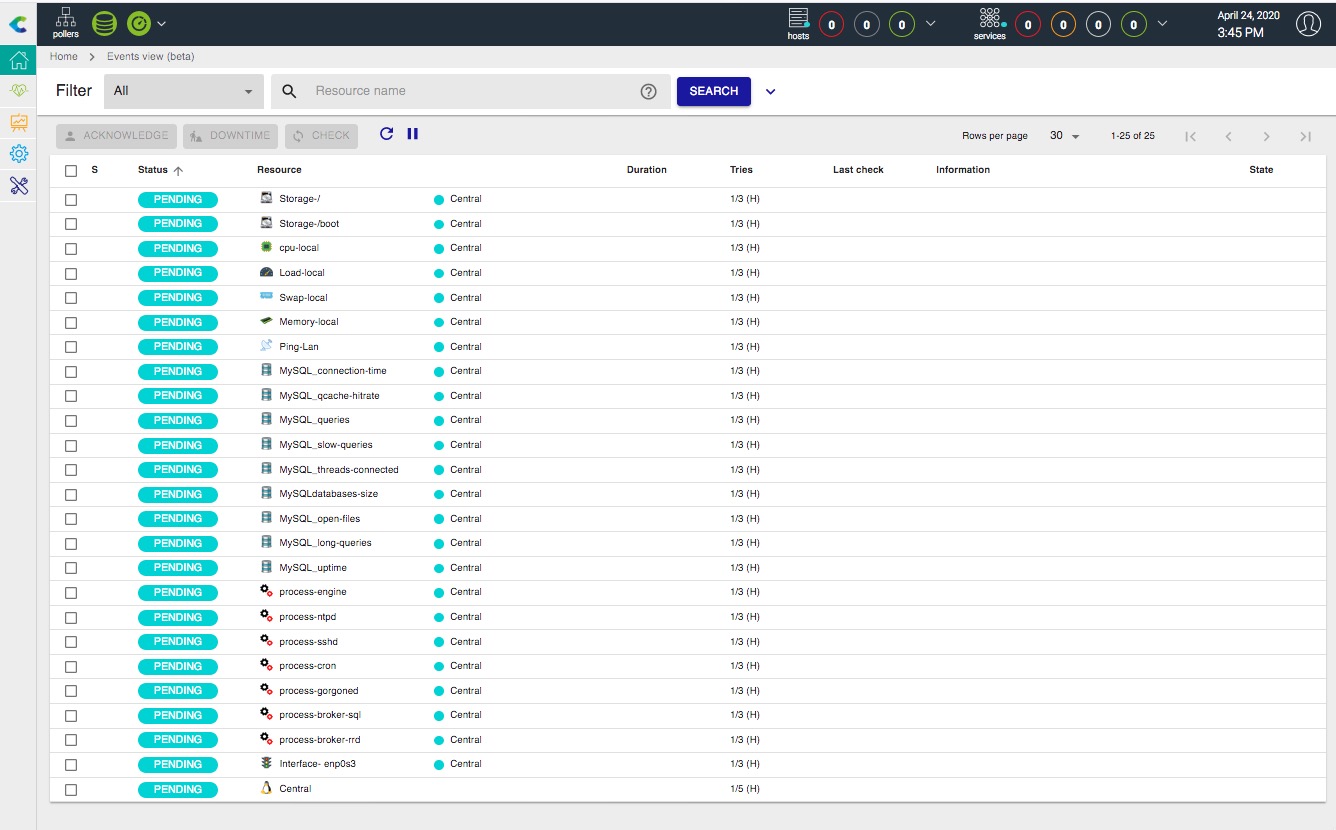
Task: Click the red critical services counter circle
Action: (x=1027, y=24)
